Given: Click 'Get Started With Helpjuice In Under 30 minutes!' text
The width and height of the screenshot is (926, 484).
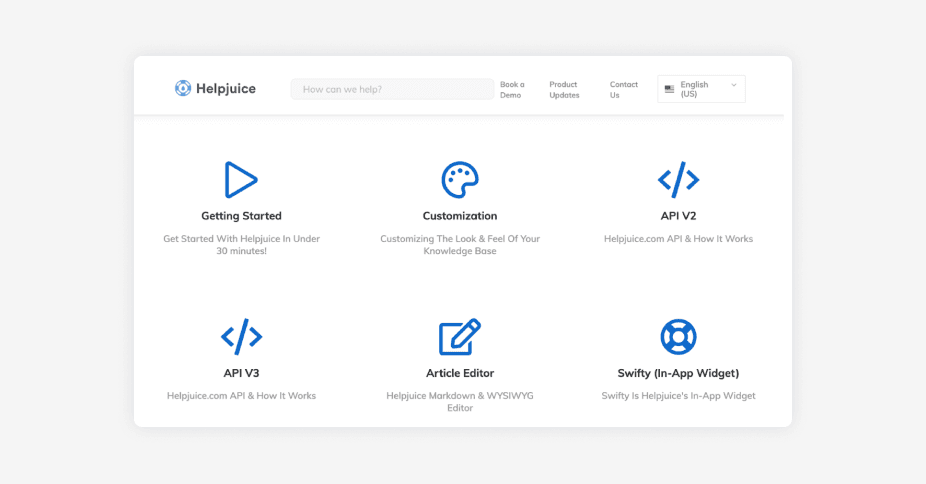Looking at the screenshot, I should (242, 245).
